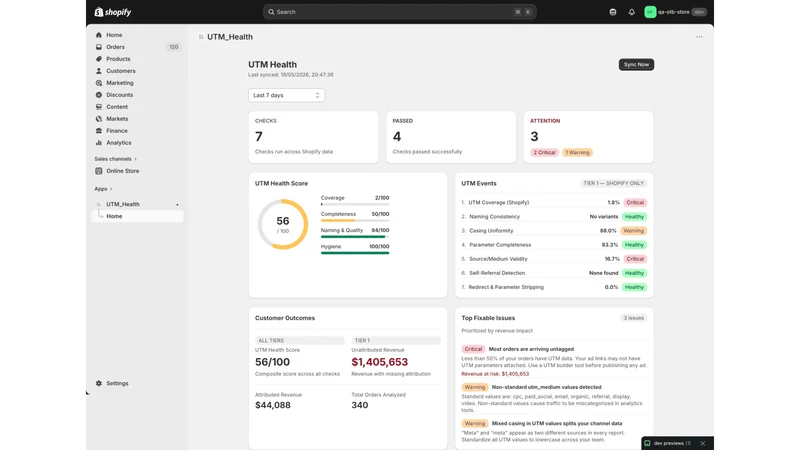Click the Discounts percent icon
Viewport: 800px width, 450px height.
pos(99,95)
